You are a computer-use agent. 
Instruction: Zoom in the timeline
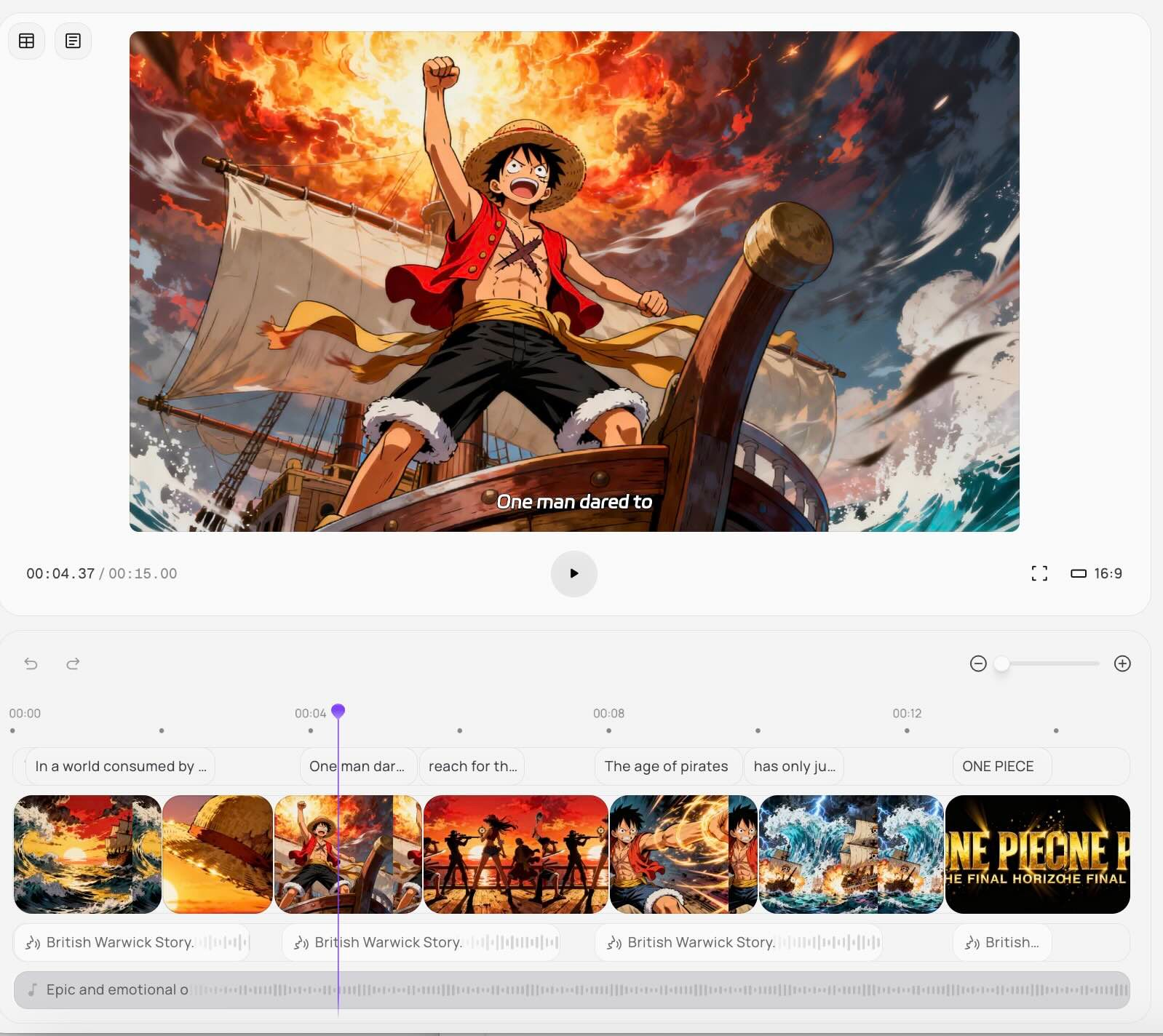tap(1122, 664)
